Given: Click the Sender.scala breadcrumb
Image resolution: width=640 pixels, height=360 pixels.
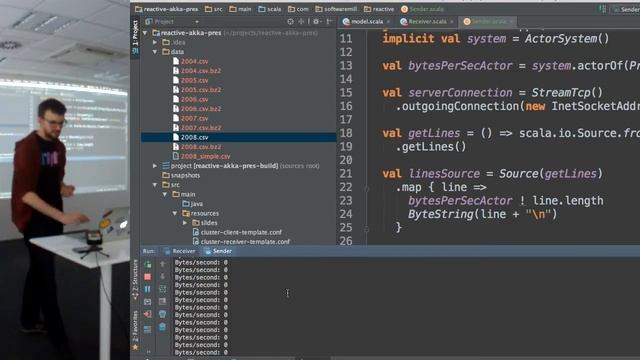Looking at the screenshot, I should (422, 9).
